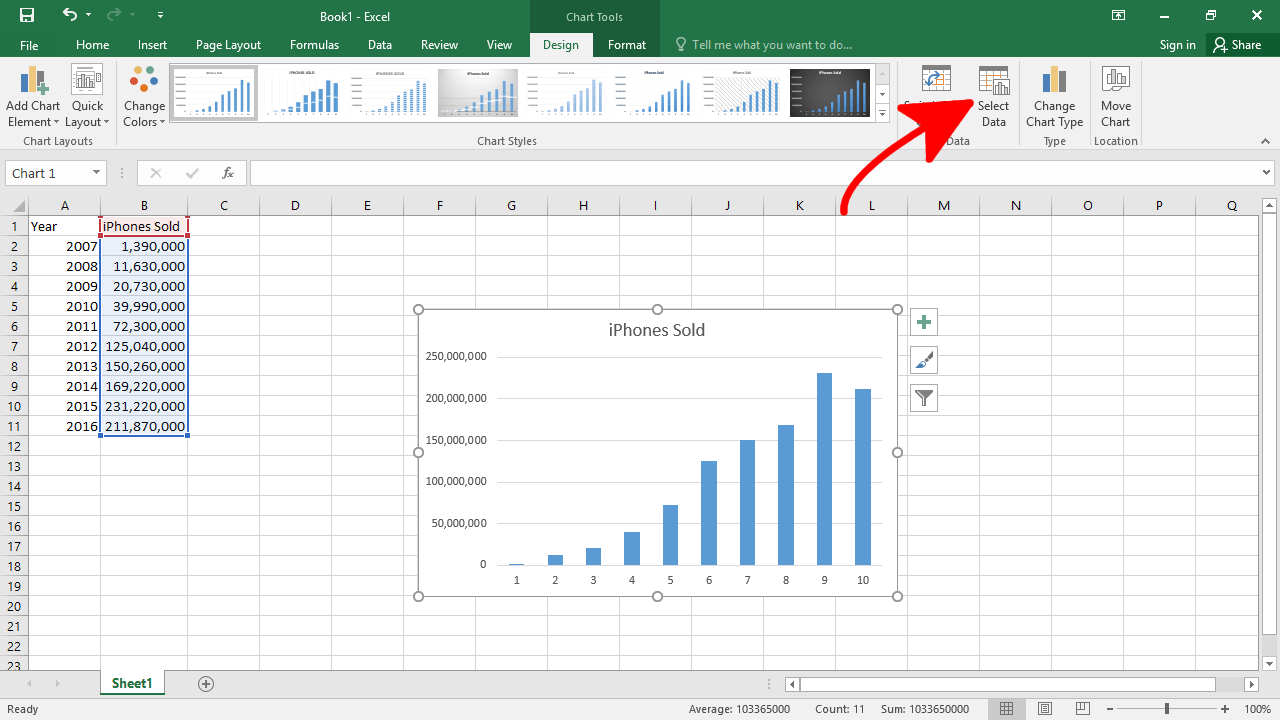The height and width of the screenshot is (720, 1280).
Task: Click cell B1 iPhones Sold header
Action: click(x=144, y=226)
